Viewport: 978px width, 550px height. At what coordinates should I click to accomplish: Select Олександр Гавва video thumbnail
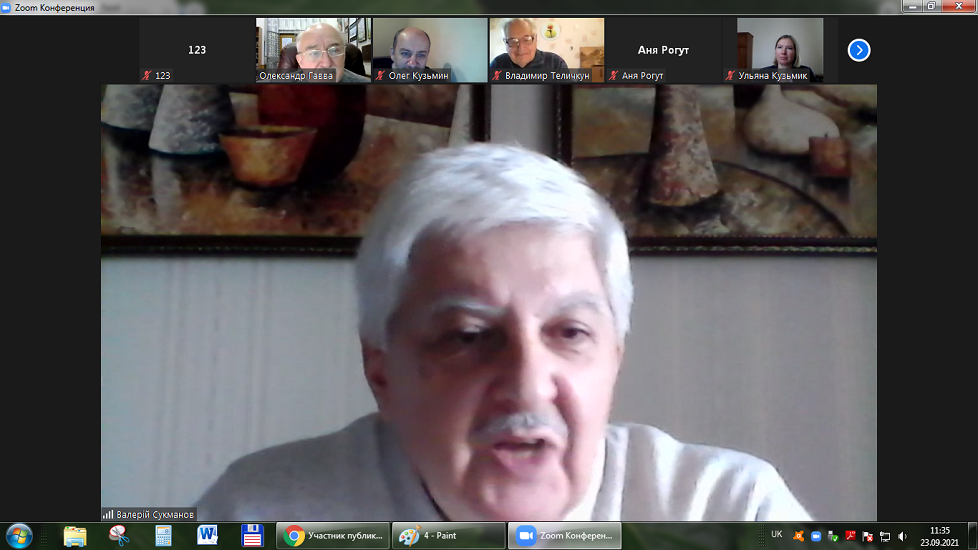pyautogui.click(x=314, y=50)
